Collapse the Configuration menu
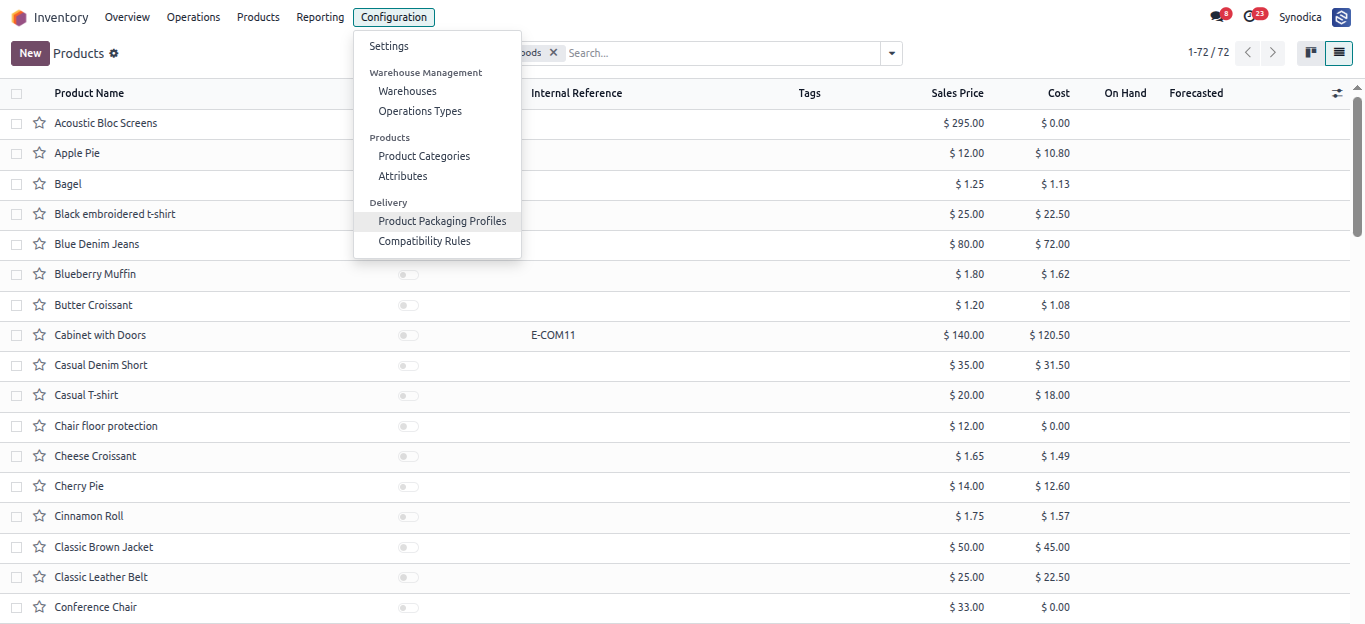The image size is (1365, 624). 394,17
